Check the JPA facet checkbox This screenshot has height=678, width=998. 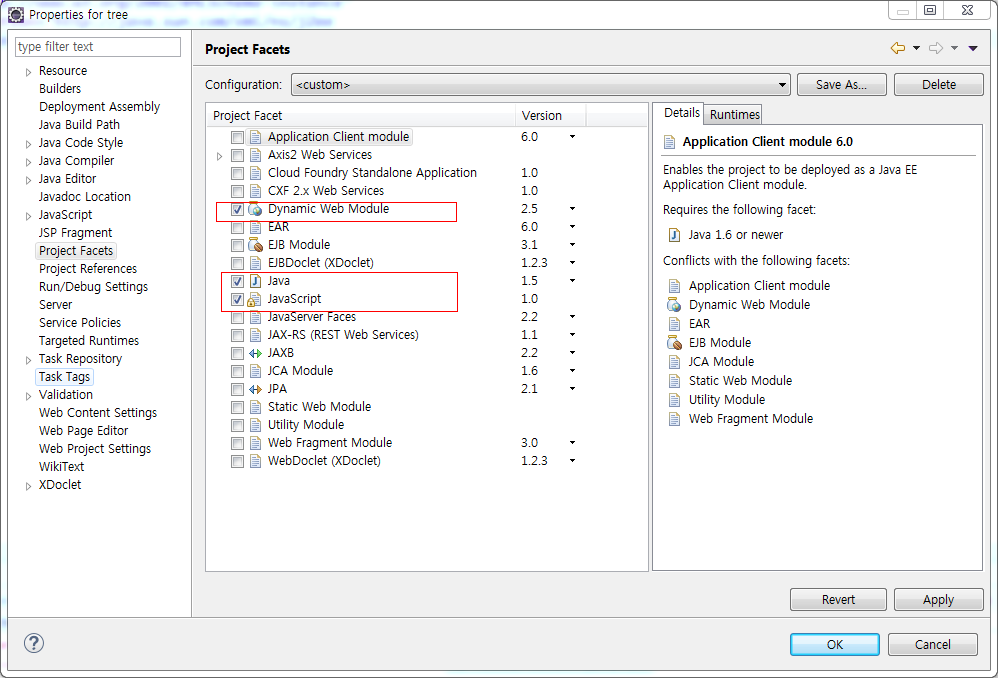237,389
